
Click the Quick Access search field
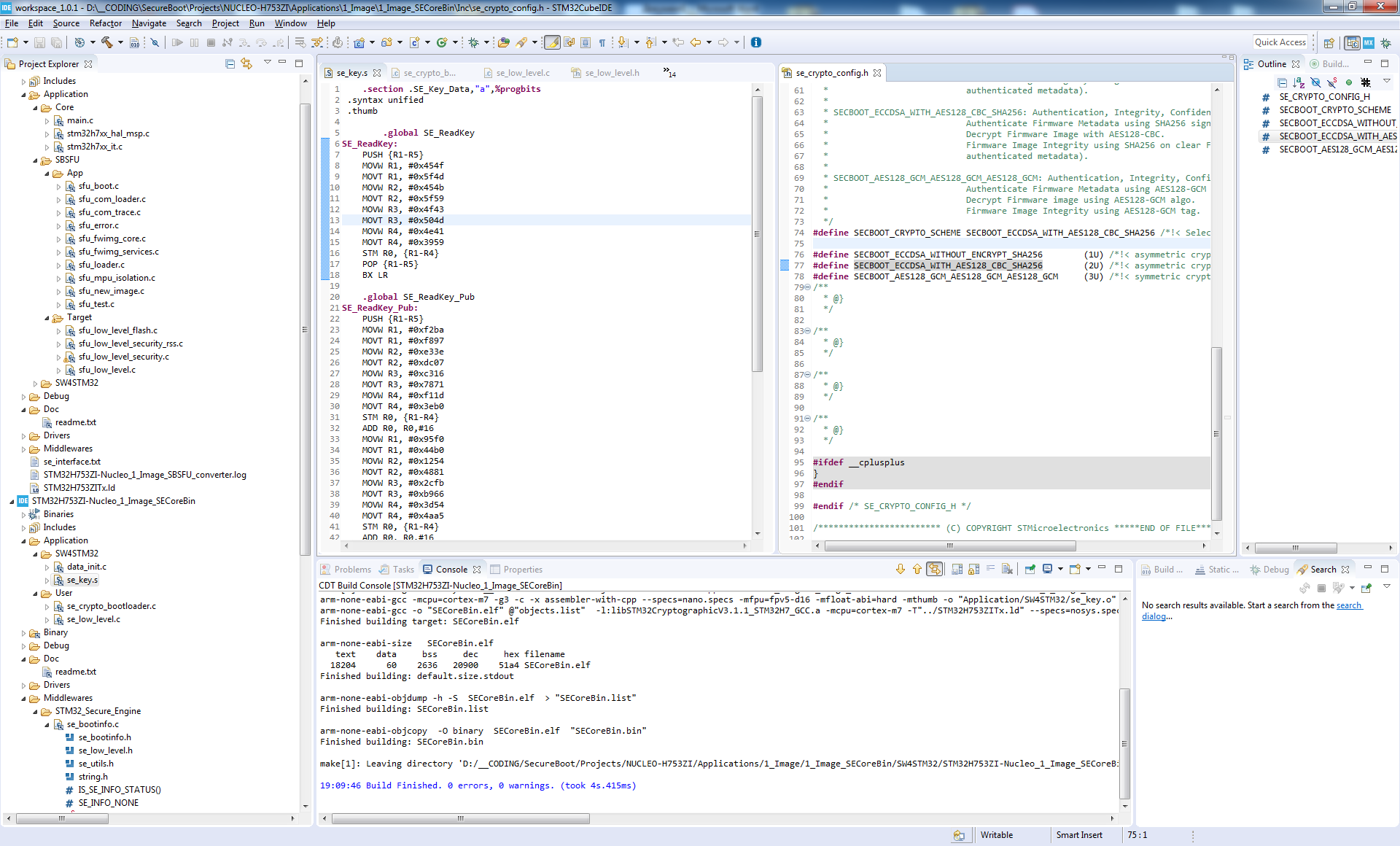[1280, 42]
